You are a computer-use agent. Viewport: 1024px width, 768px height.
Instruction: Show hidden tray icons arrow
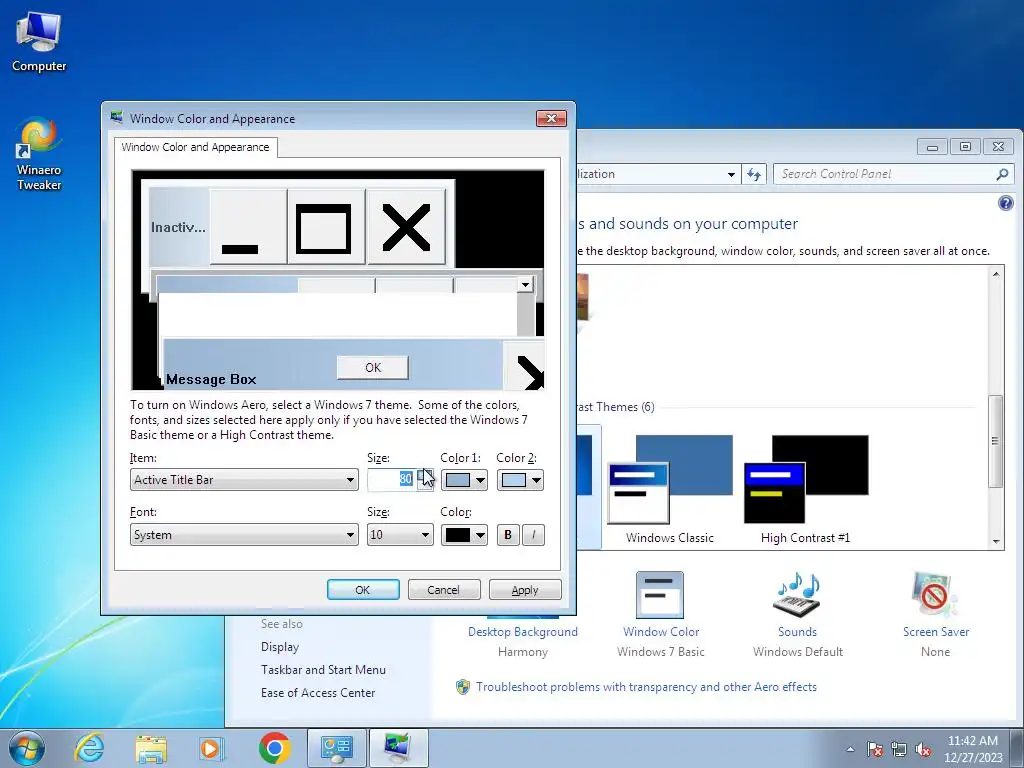point(850,750)
